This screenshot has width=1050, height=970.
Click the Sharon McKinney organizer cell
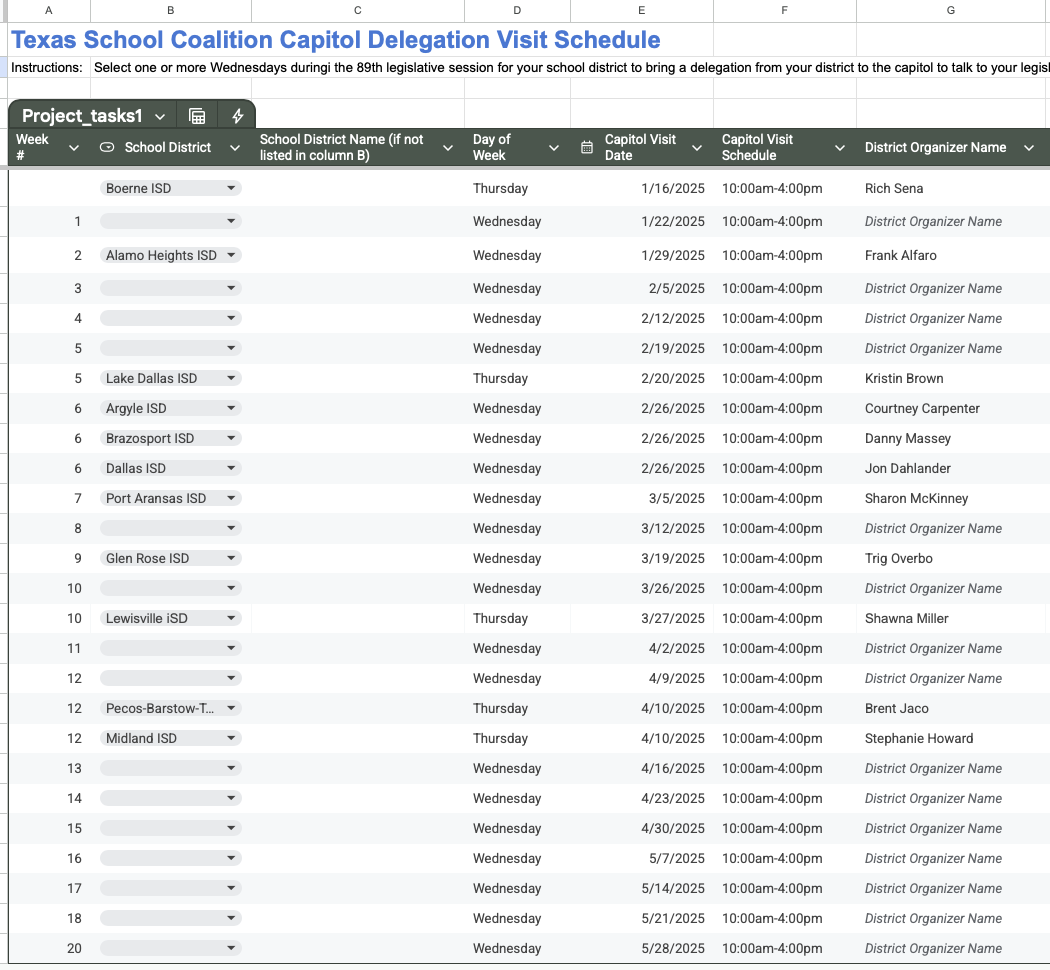point(953,498)
